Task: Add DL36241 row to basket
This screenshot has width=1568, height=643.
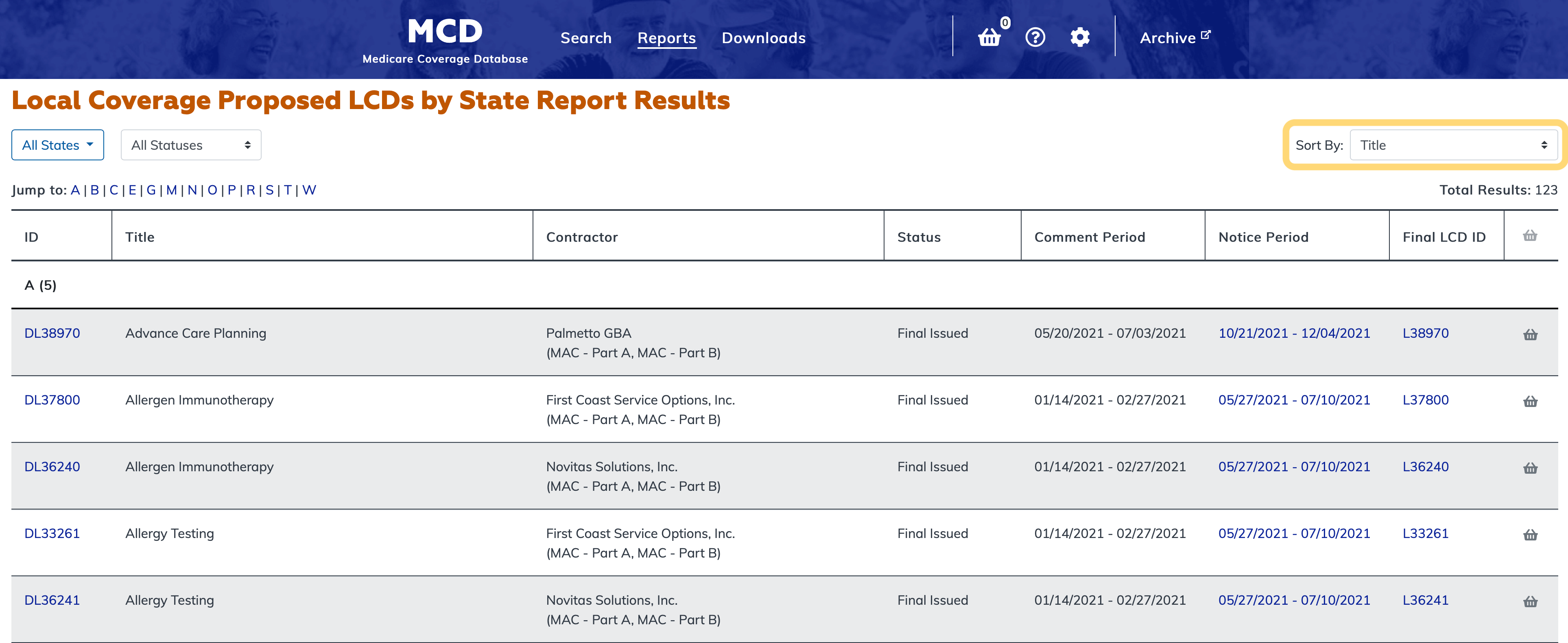Action: coord(1530,601)
